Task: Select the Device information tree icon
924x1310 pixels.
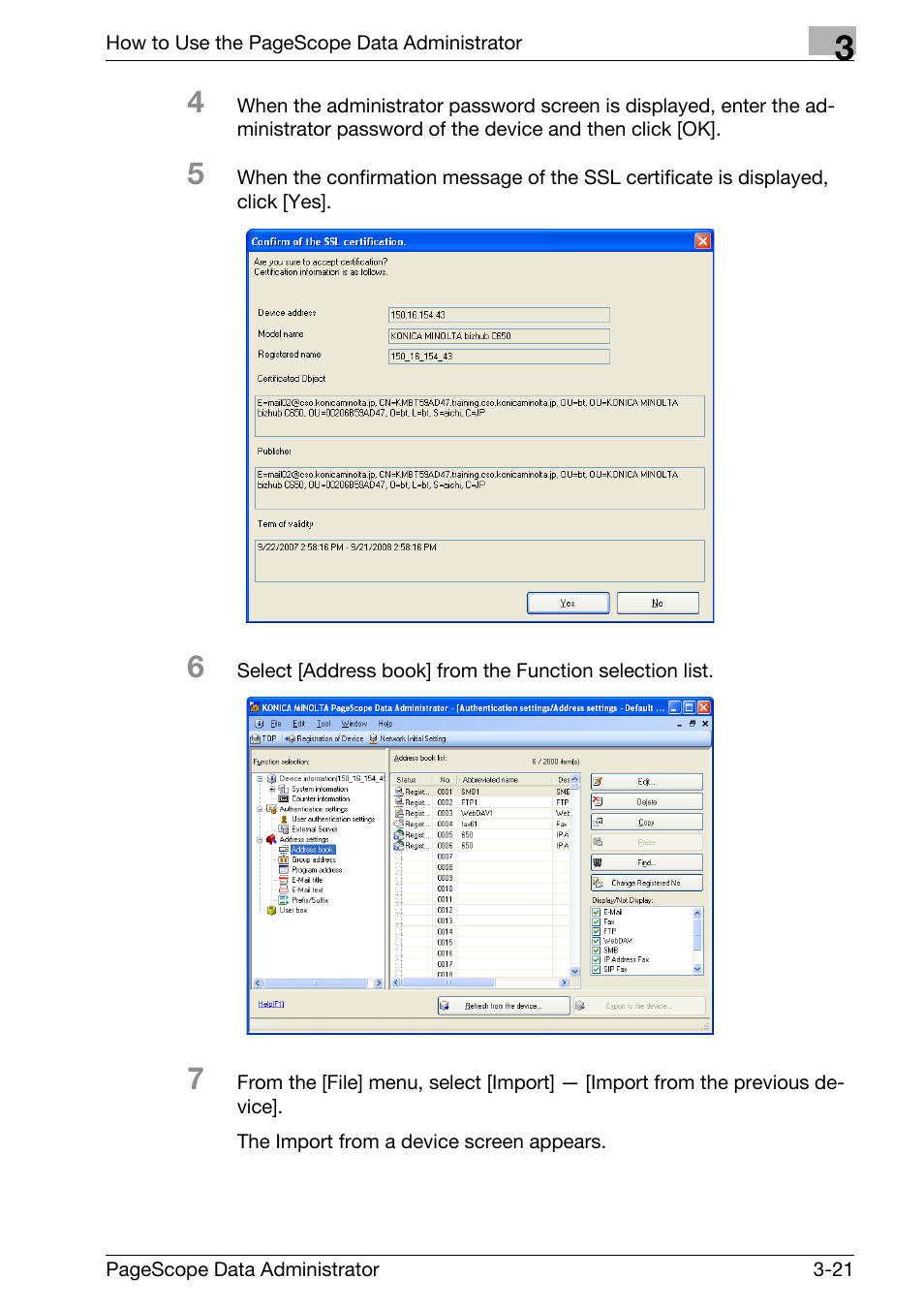Action: coord(272,779)
